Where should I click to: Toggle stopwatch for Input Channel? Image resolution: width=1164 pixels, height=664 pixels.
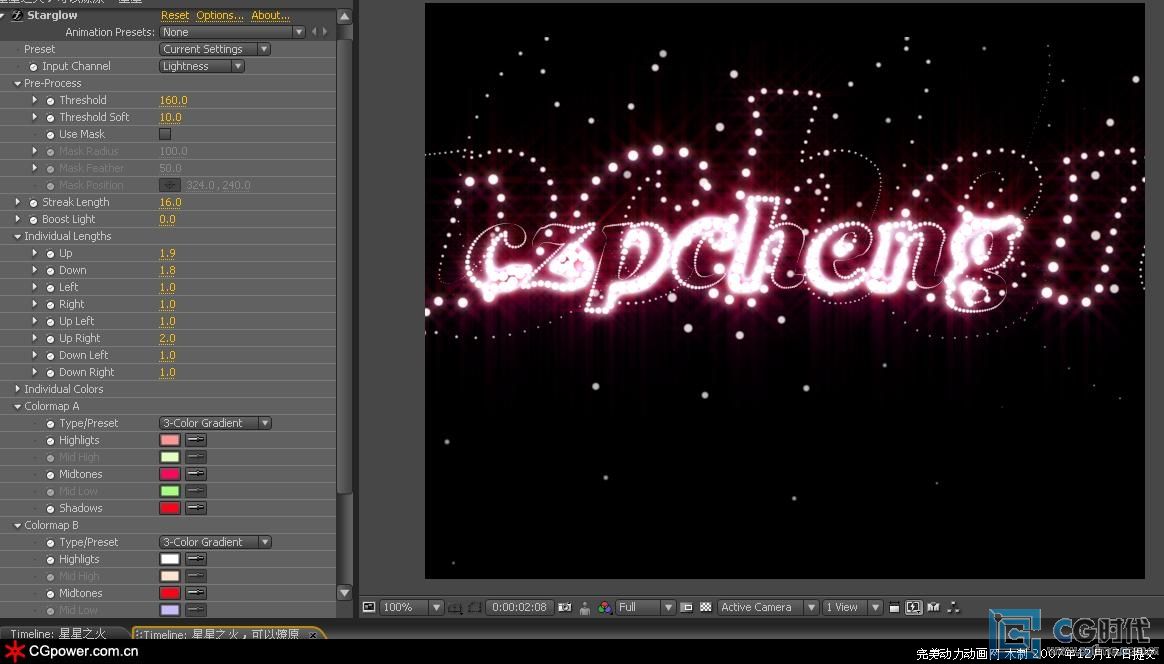33,66
